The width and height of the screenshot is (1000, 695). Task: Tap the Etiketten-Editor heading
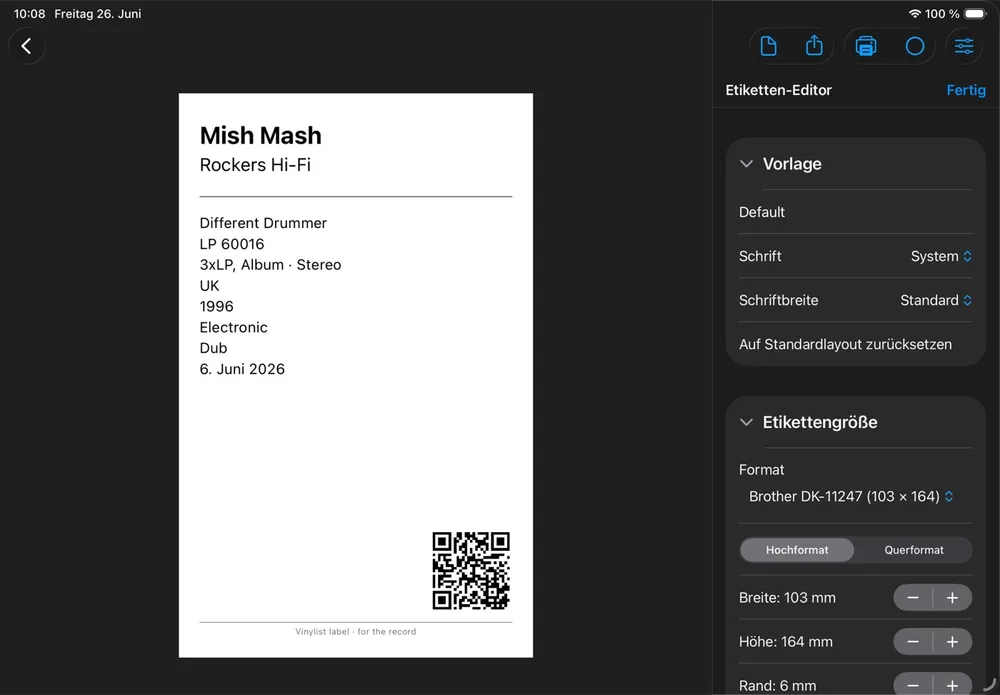pyautogui.click(x=778, y=90)
